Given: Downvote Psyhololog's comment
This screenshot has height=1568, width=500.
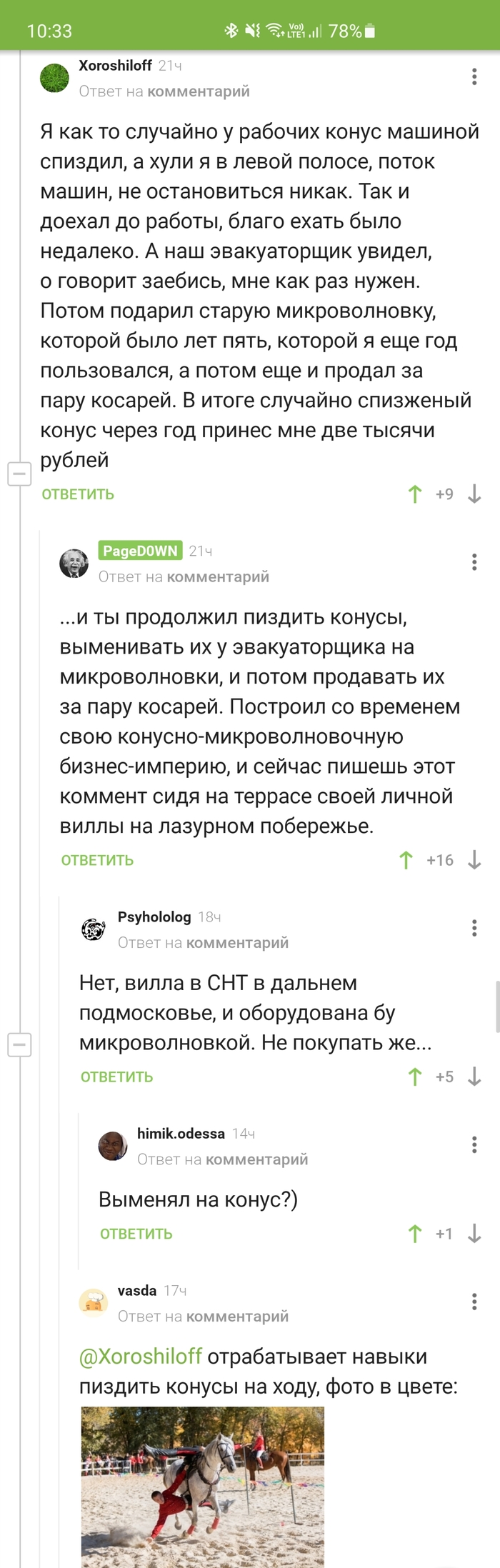Looking at the screenshot, I should (473, 1077).
